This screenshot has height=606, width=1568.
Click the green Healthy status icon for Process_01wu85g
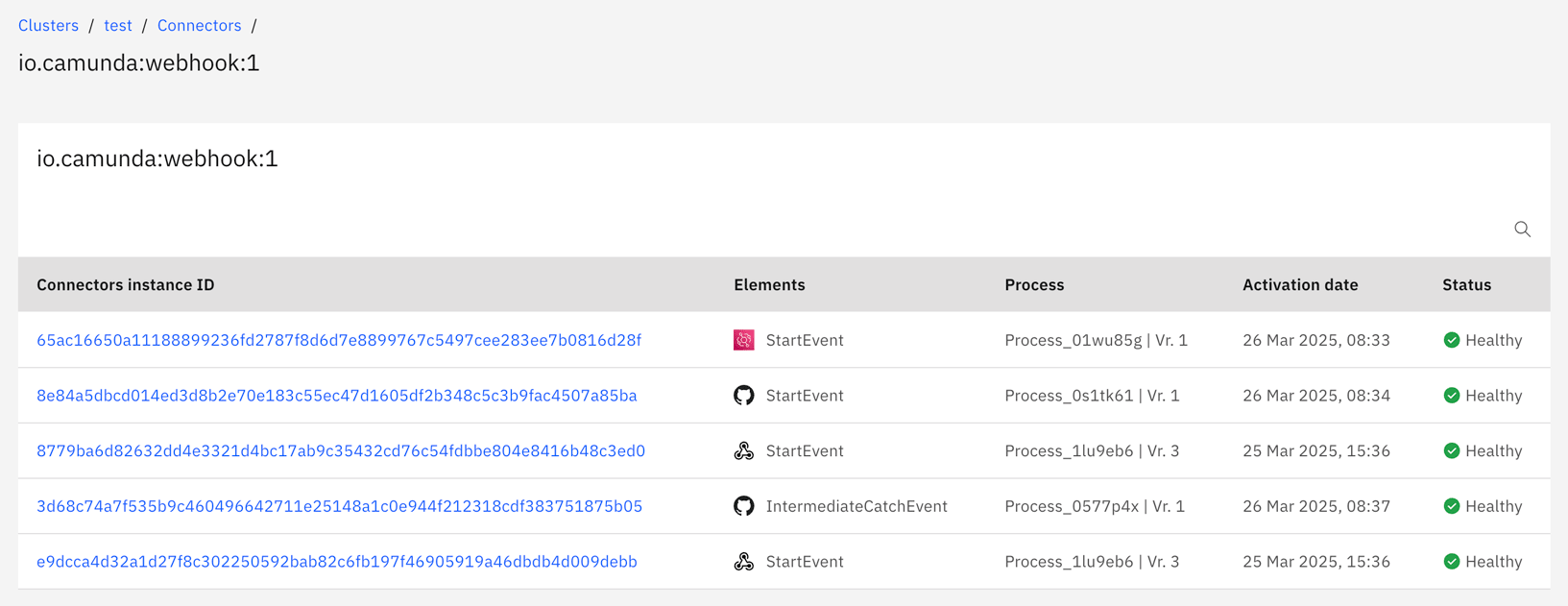pyautogui.click(x=1452, y=340)
